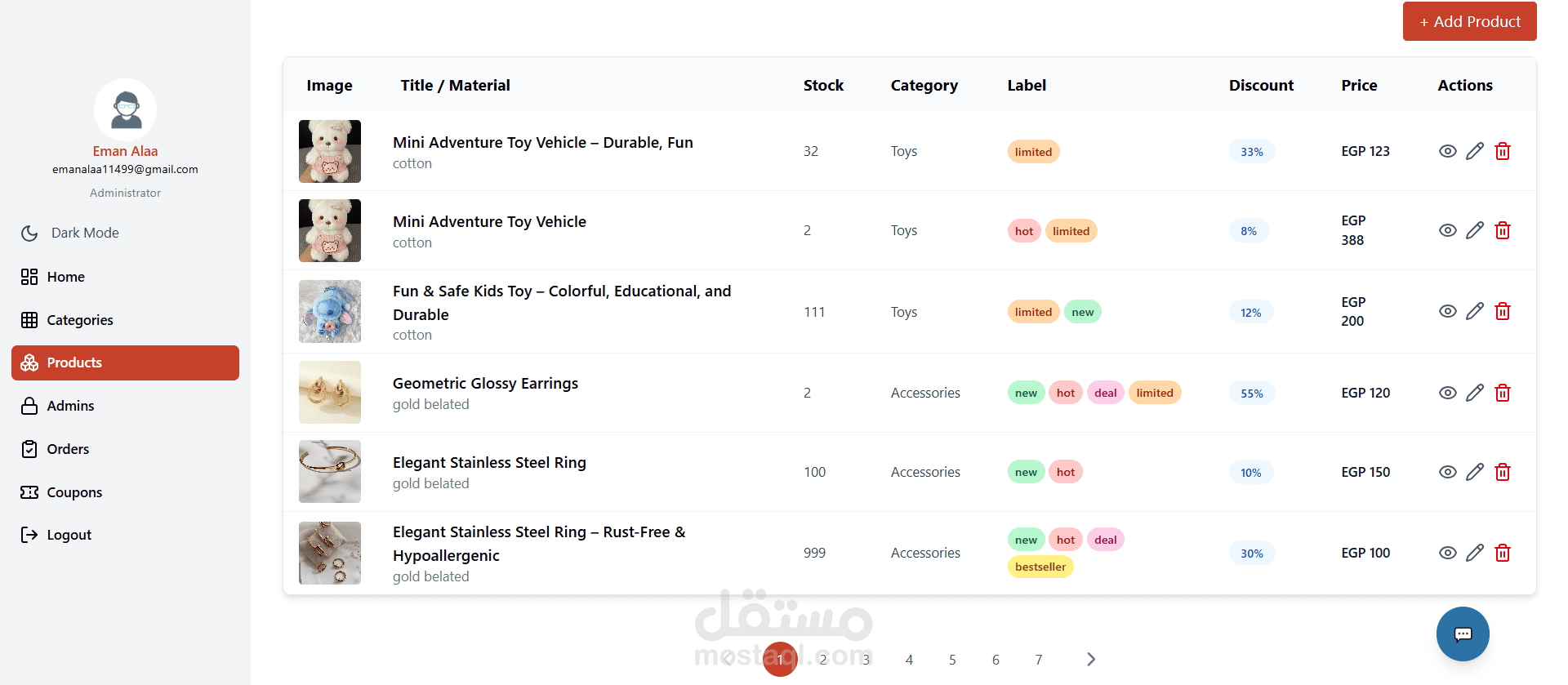Click the Category column header
This screenshot has width=1568, height=685.
point(924,85)
